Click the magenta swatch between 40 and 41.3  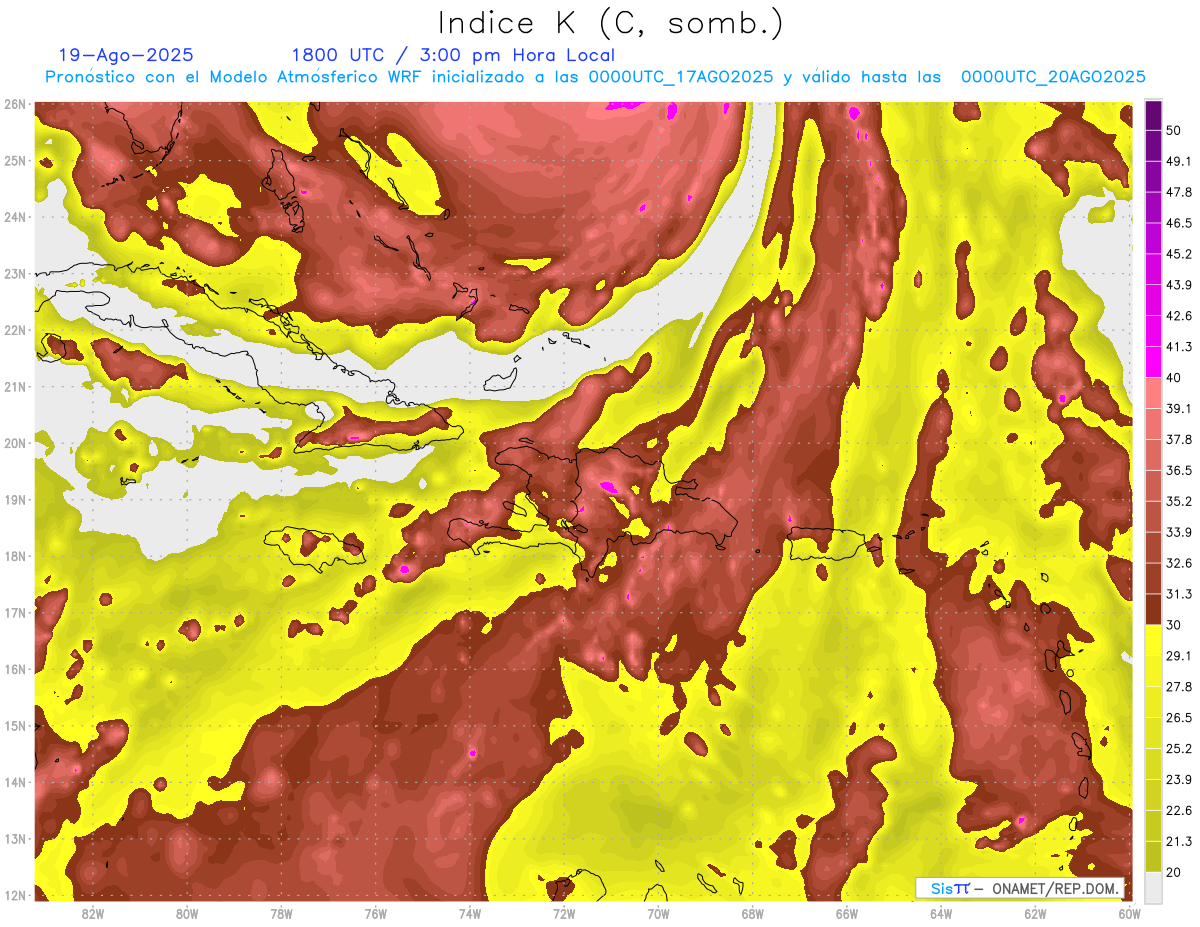1153,362
